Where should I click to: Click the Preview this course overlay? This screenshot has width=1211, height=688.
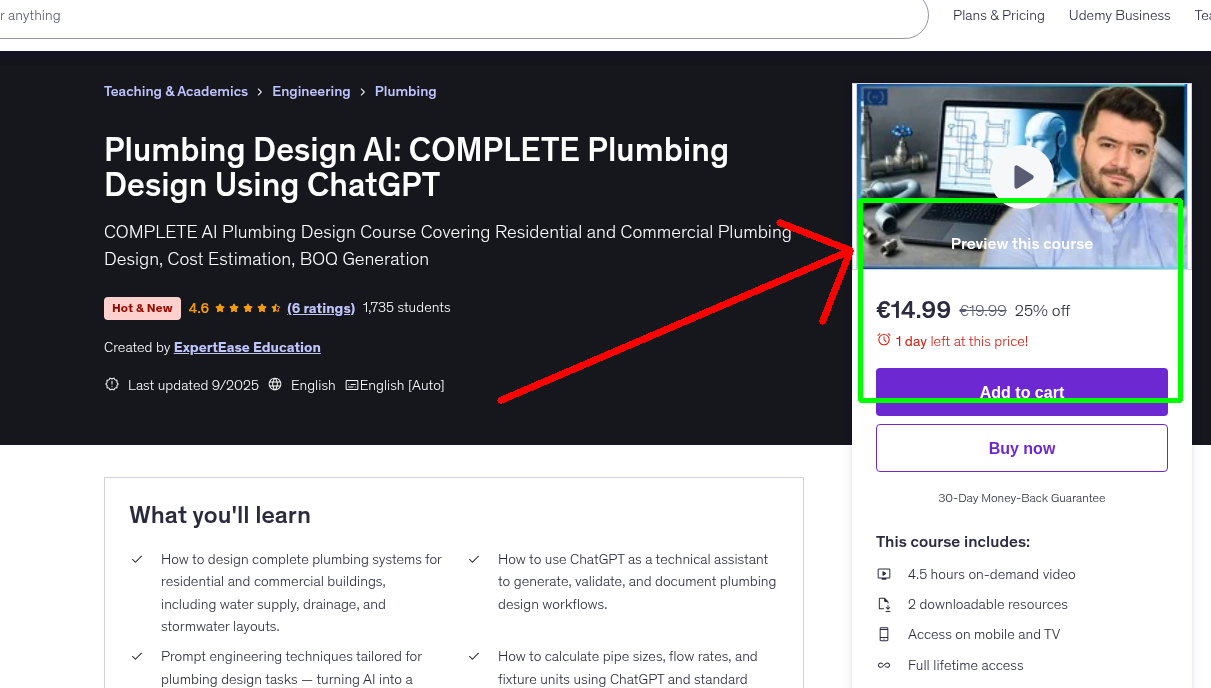coord(1021,243)
